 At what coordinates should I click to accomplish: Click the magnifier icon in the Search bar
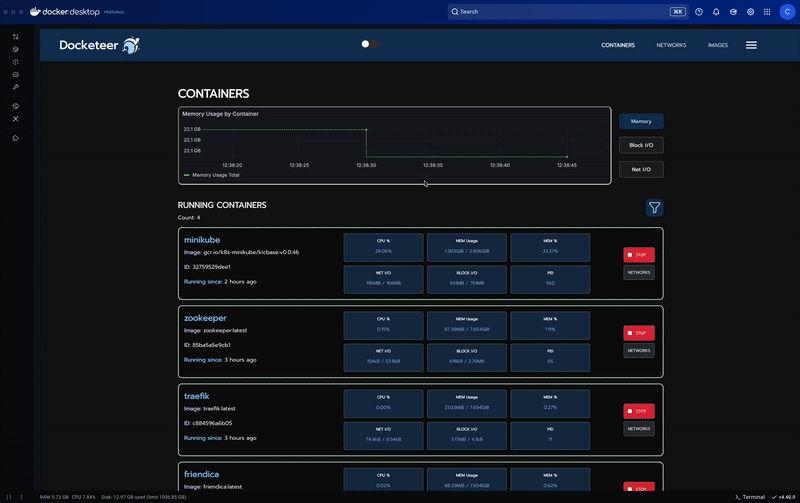pyautogui.click(x=455, y=12)
